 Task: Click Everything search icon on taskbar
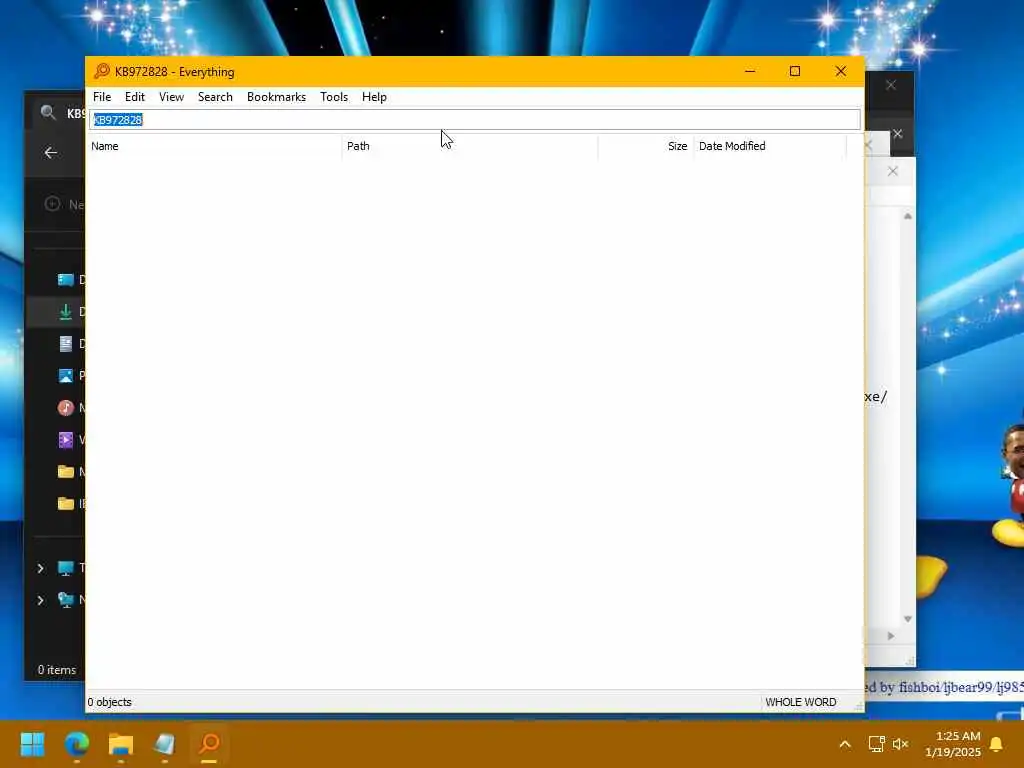(209, 744)
